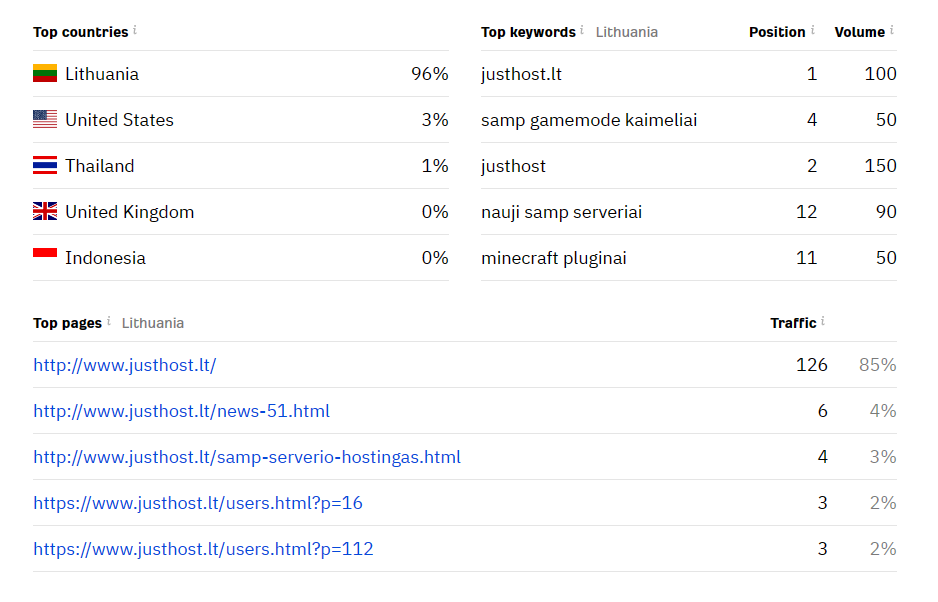Click the keyword justhost
Viewport: 938px width, 602px height.
pyautogui.click(x=513, y=166)
